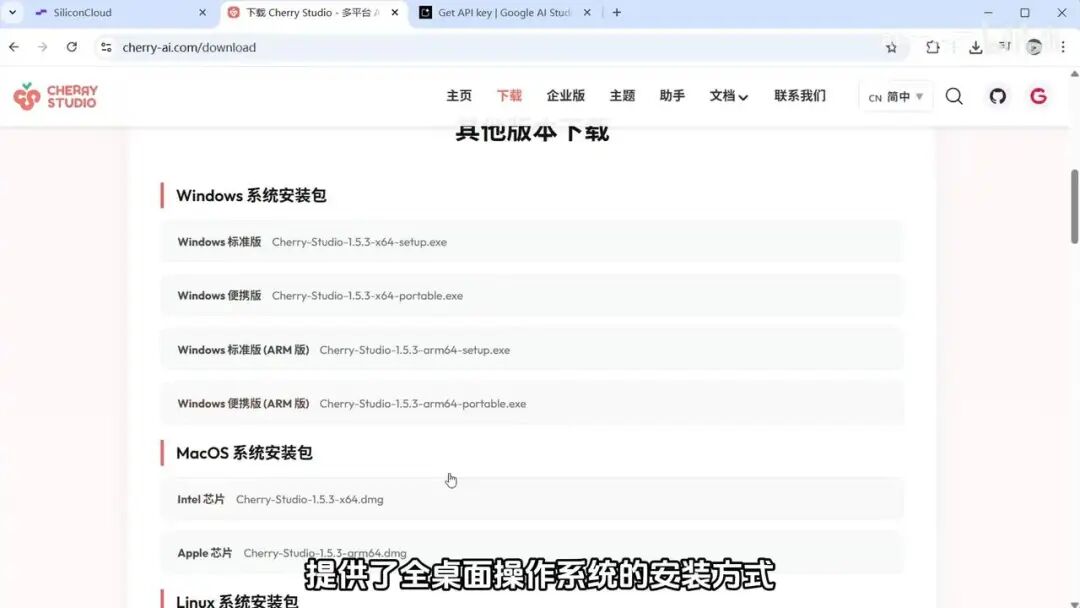Image resolution: width=1080 pixels, height=608 pixels.
Task: Go to 主页 in navigation
Action: pos(459,96)
